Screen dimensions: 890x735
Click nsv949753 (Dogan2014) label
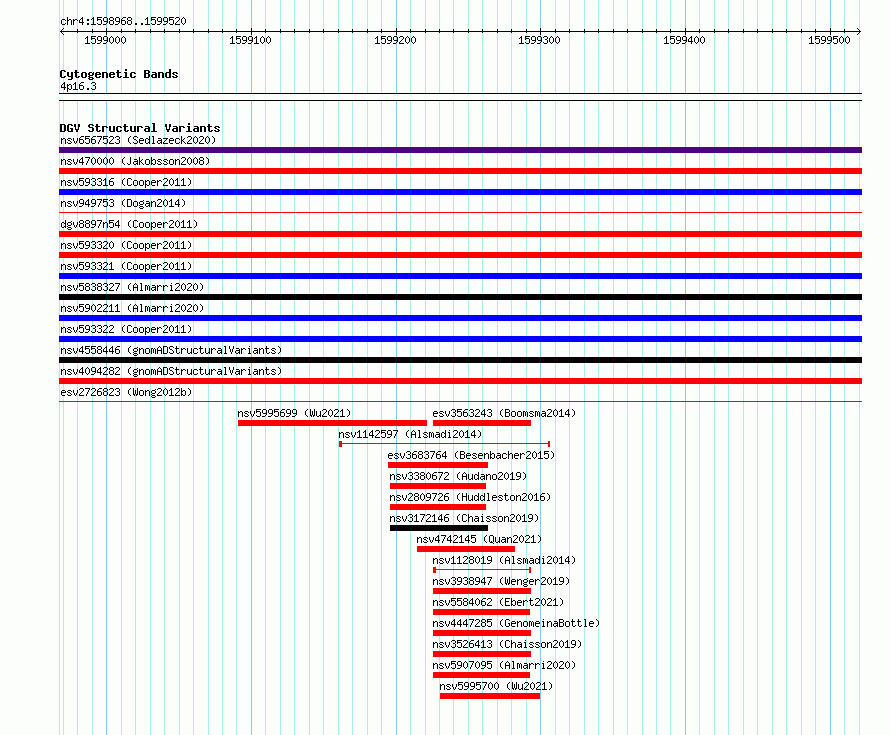[x=123, y=203]
